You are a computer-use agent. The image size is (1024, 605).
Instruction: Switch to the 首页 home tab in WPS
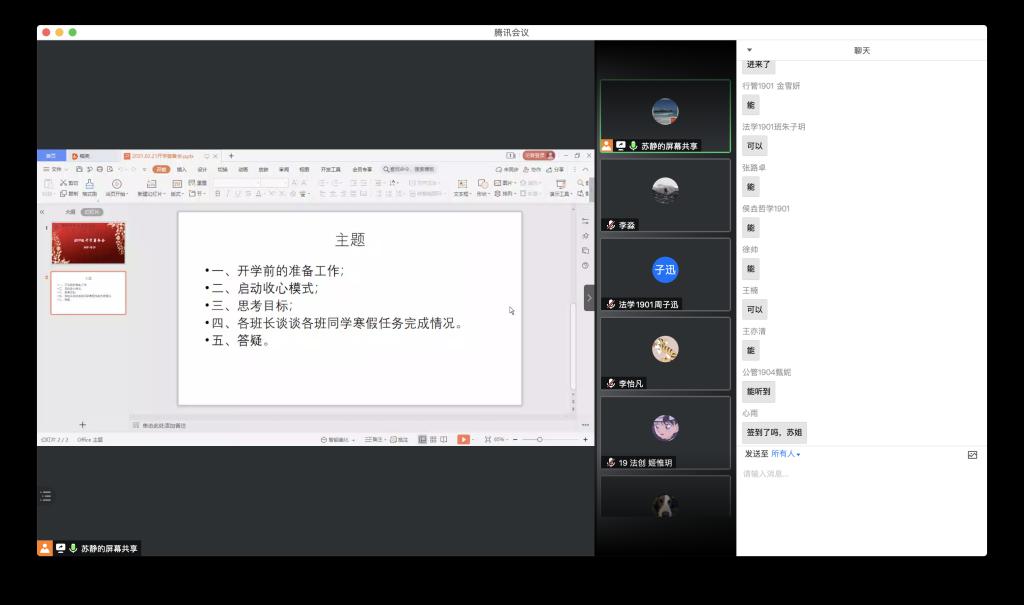51,155
